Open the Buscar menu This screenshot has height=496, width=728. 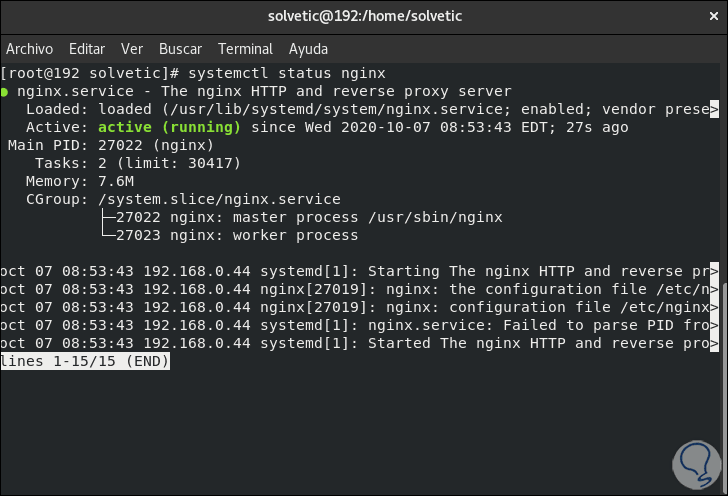click(180, 49)
